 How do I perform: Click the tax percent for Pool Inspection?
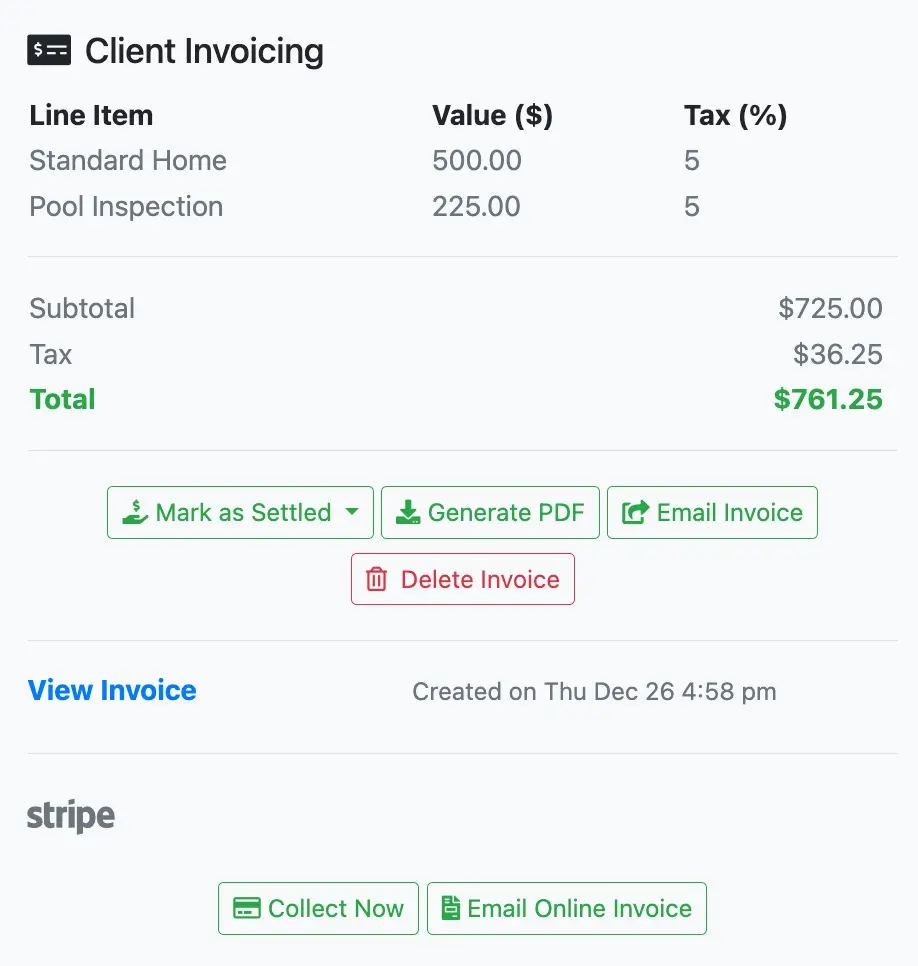point(692,206)
